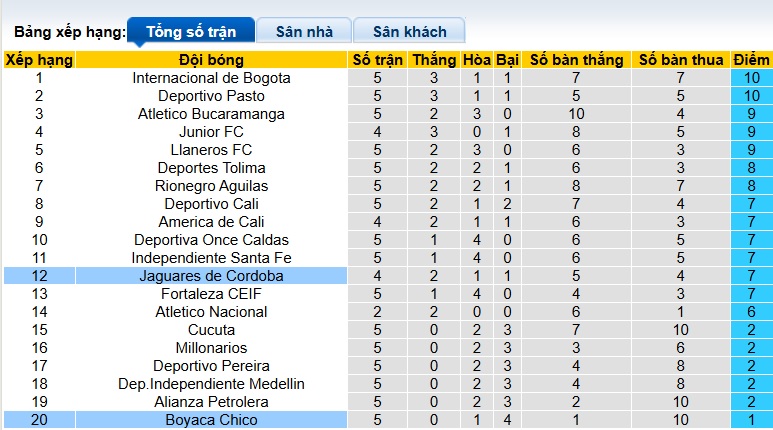Select Atletico Nacional in the table
Viewport: 773px width, 430px height.
pos(211,312)
